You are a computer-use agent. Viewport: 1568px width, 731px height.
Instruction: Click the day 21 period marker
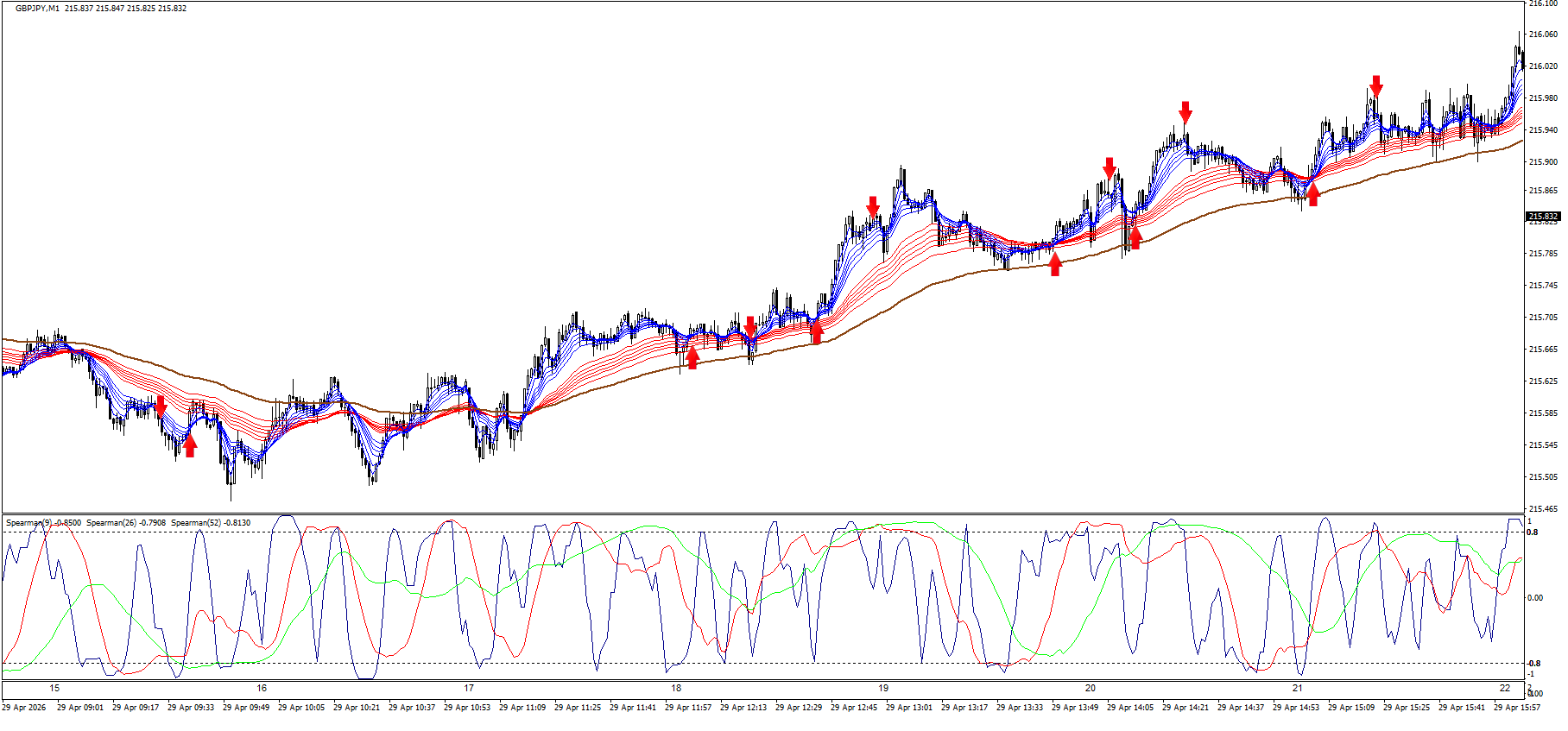[1297, 689]
